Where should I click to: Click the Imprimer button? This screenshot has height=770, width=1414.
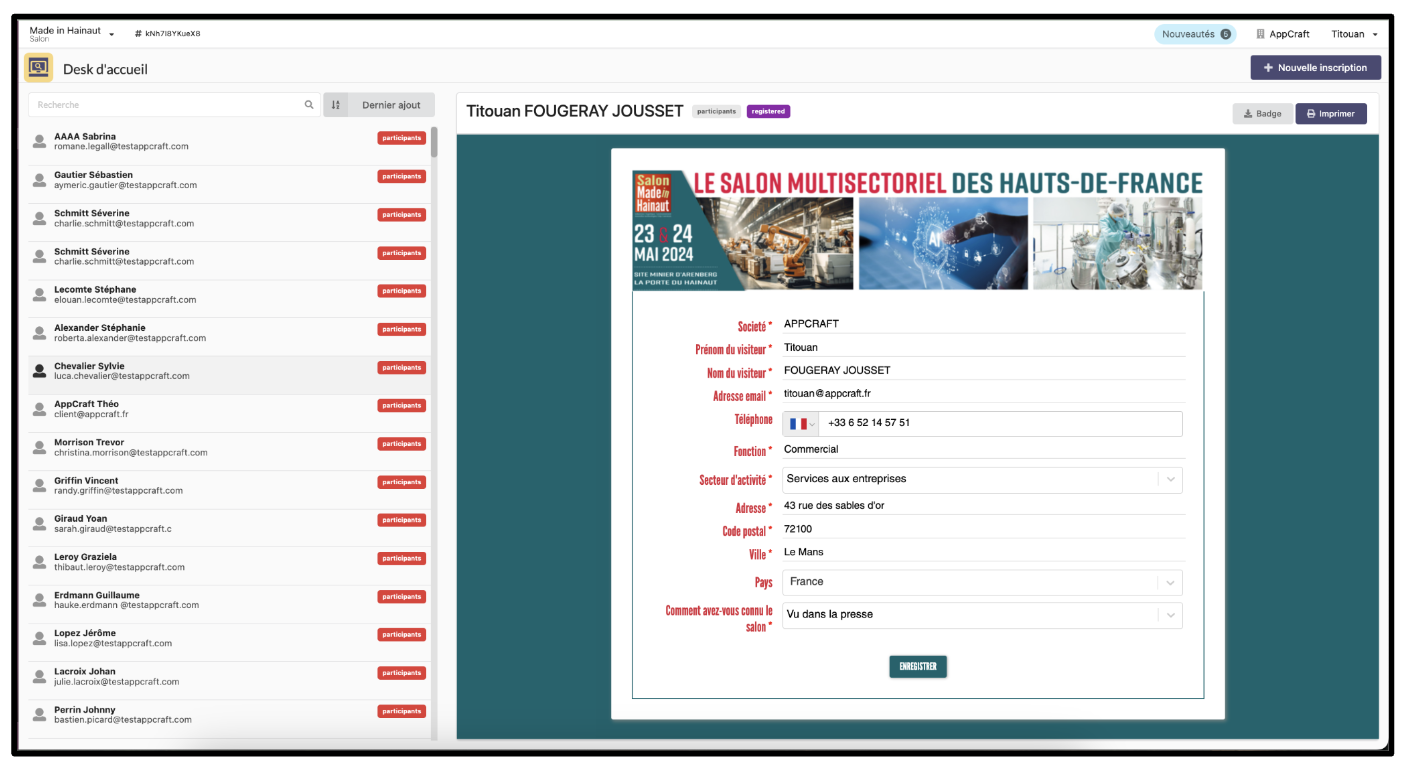tap(1330, 114)
